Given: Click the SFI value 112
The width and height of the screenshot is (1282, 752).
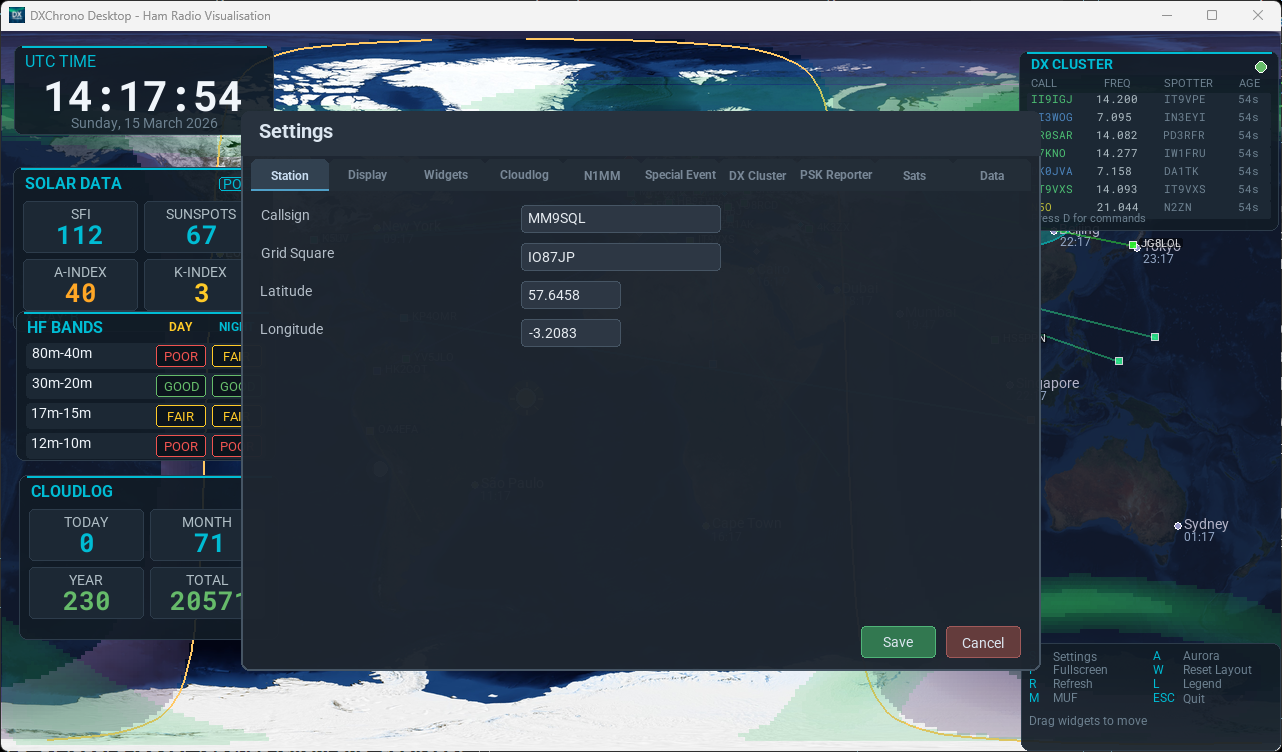Looking at the screenshot, I should (x=80, y=236).
